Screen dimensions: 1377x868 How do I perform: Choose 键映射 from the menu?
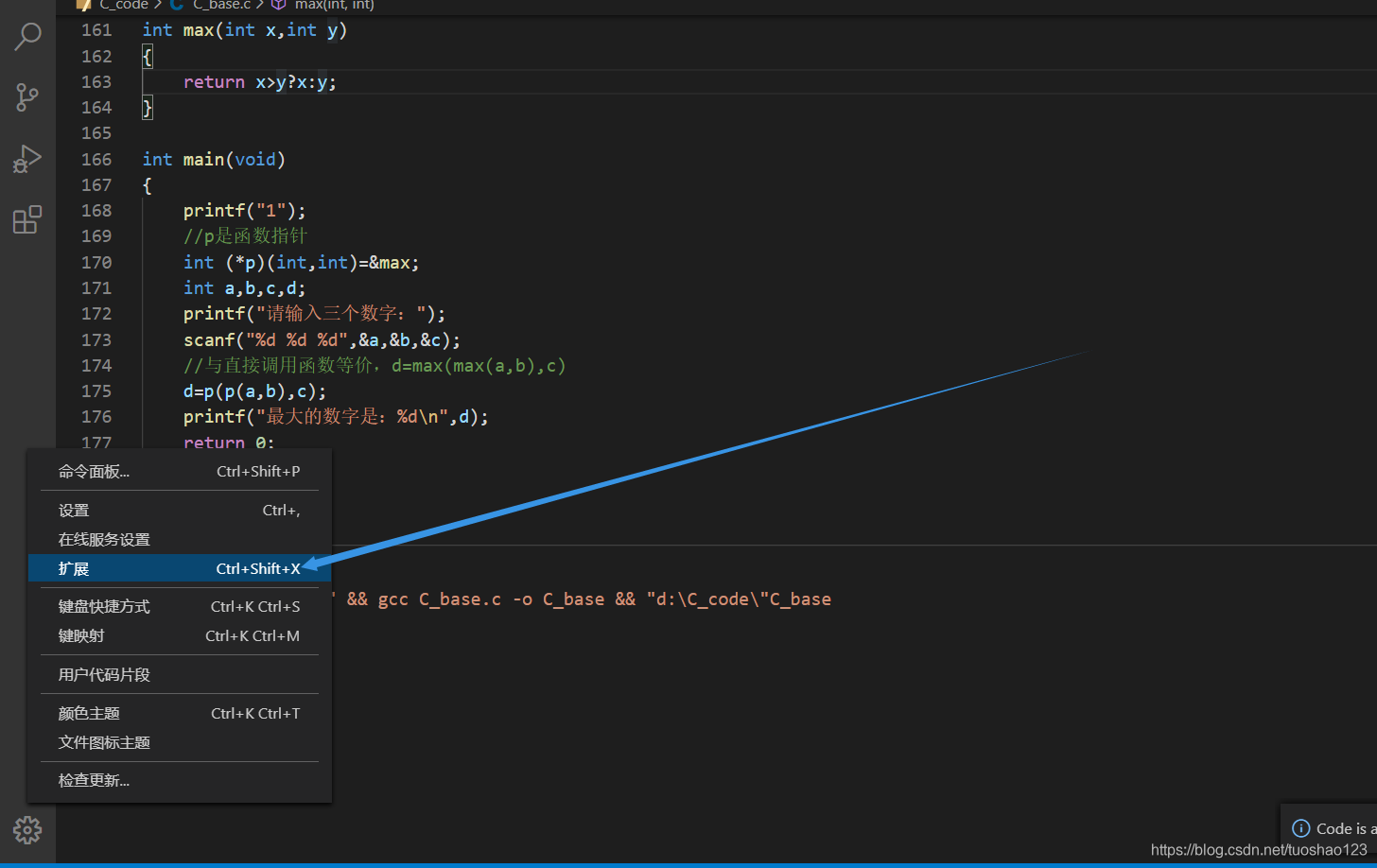tap(180, 635)
